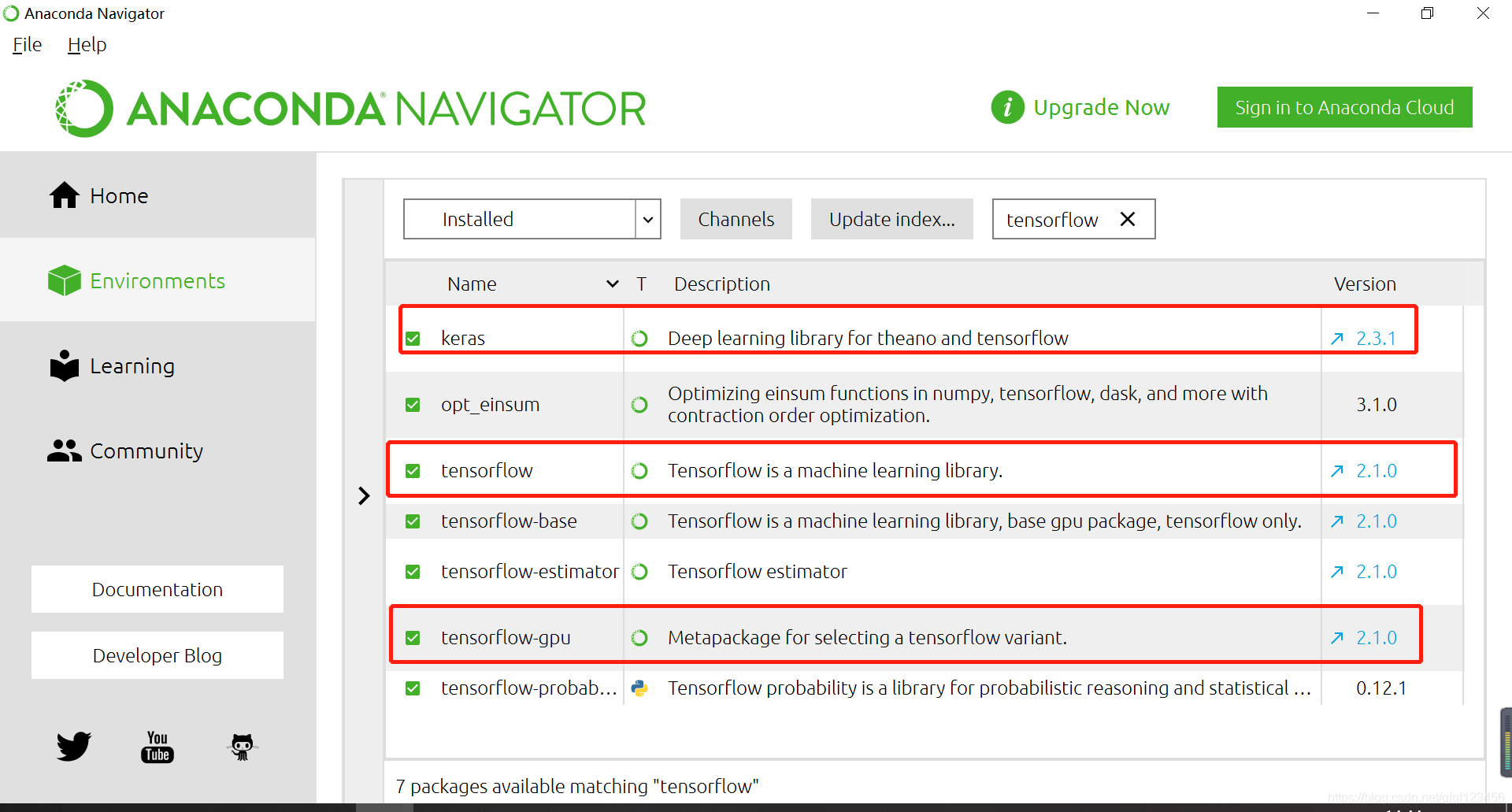Toggle the tensorflow-gpu package checkbox

point(413,638)
